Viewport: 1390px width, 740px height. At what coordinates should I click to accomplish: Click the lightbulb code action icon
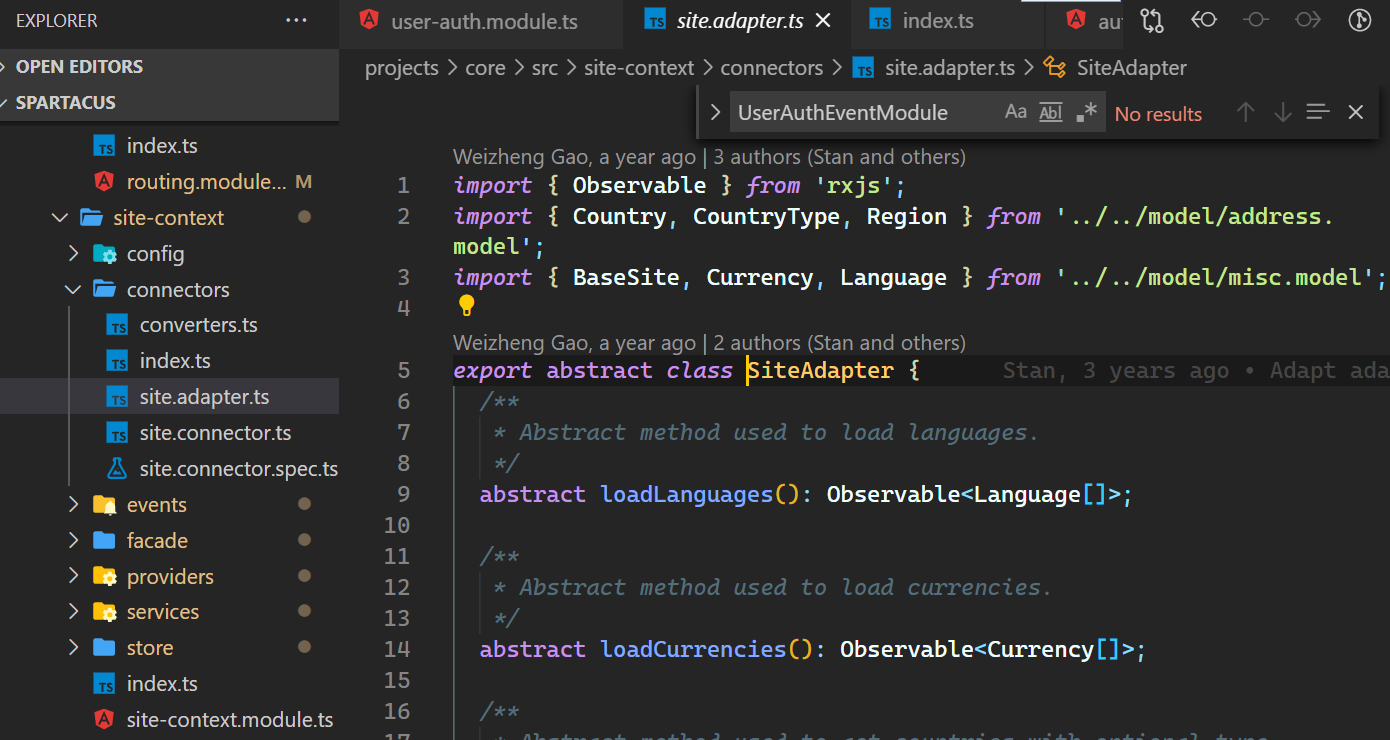(466, 306)
